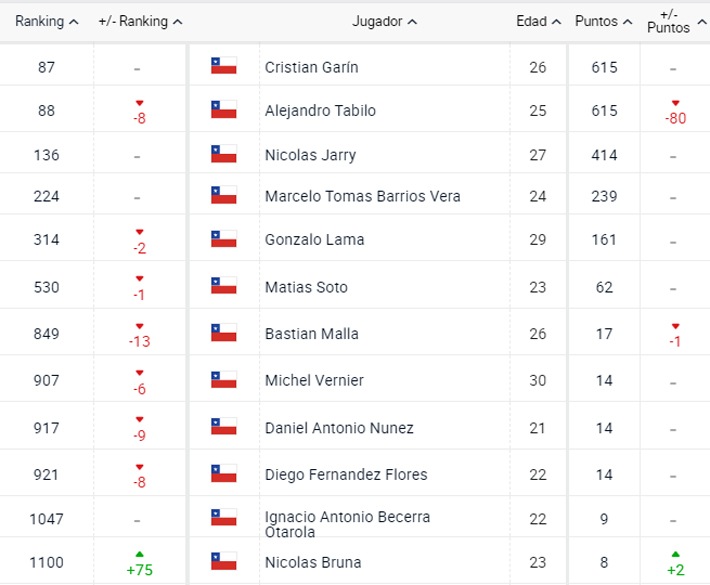The height and width of the screenshot is (585, 710).
Task: Open Daniel Antonio Nunez's player page
Action: (339, 427)
